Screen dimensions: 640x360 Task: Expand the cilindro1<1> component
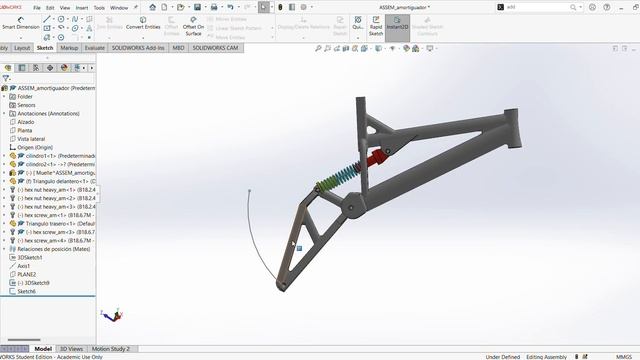click(4, 156)
